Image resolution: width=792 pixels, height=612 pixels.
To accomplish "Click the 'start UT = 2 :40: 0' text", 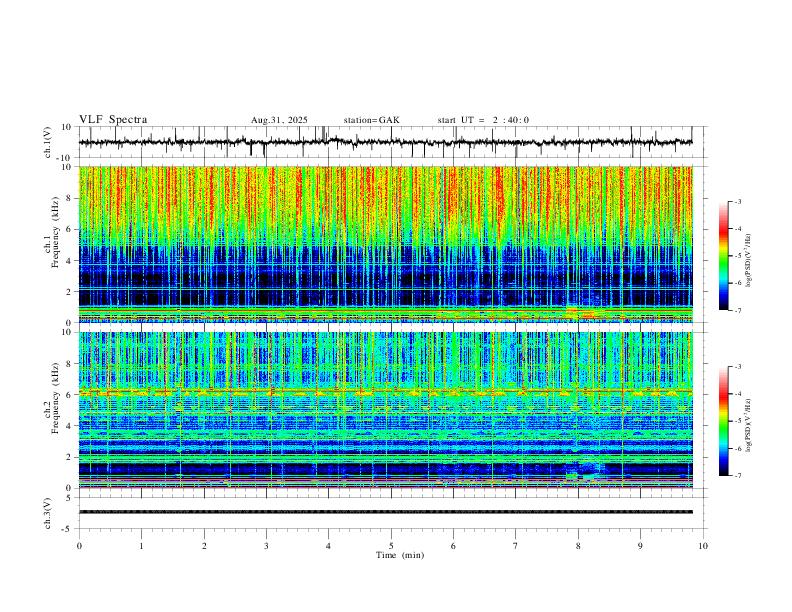I will pos(483,120).
